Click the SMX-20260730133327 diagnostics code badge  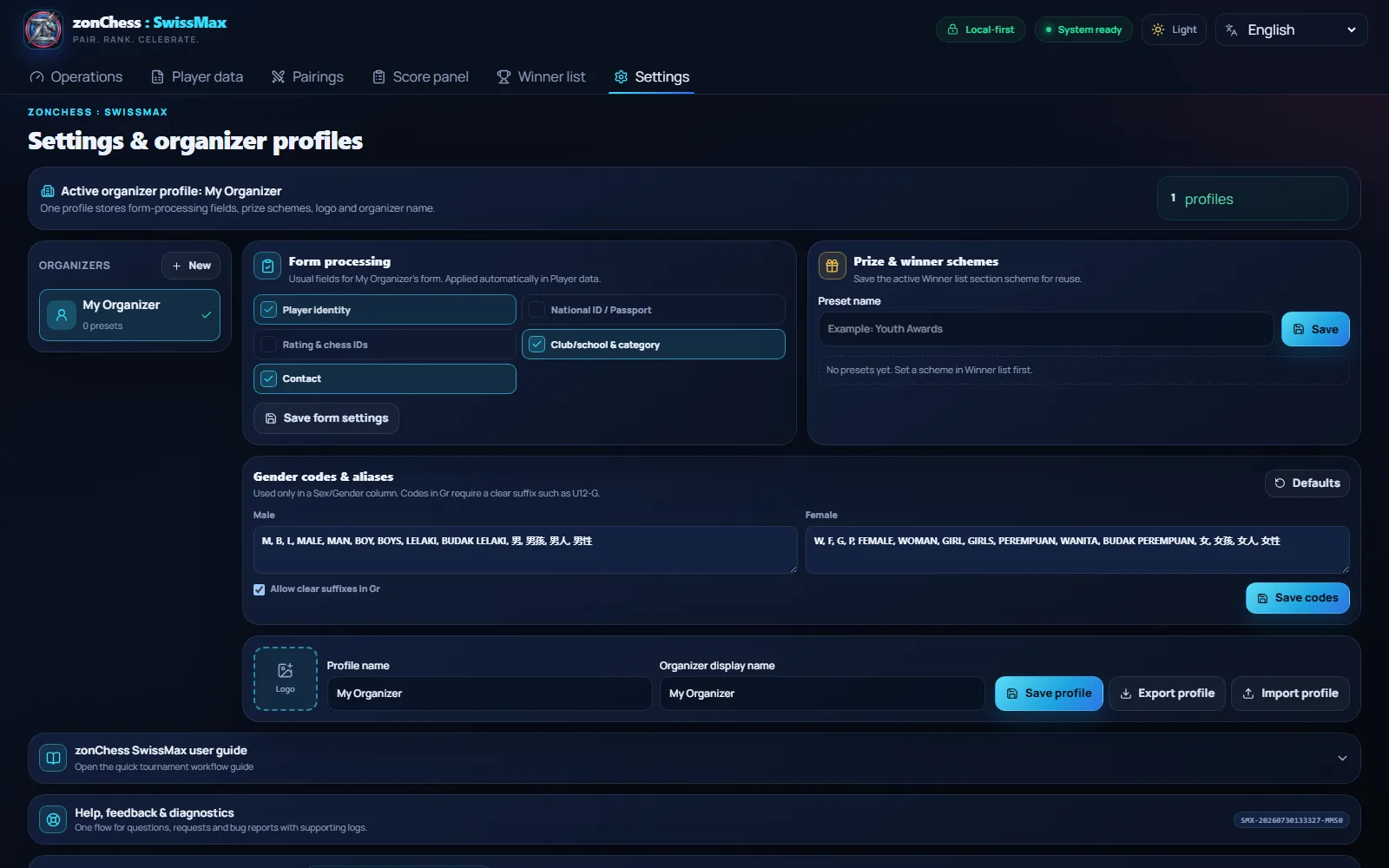click(x=1291, y=820)
